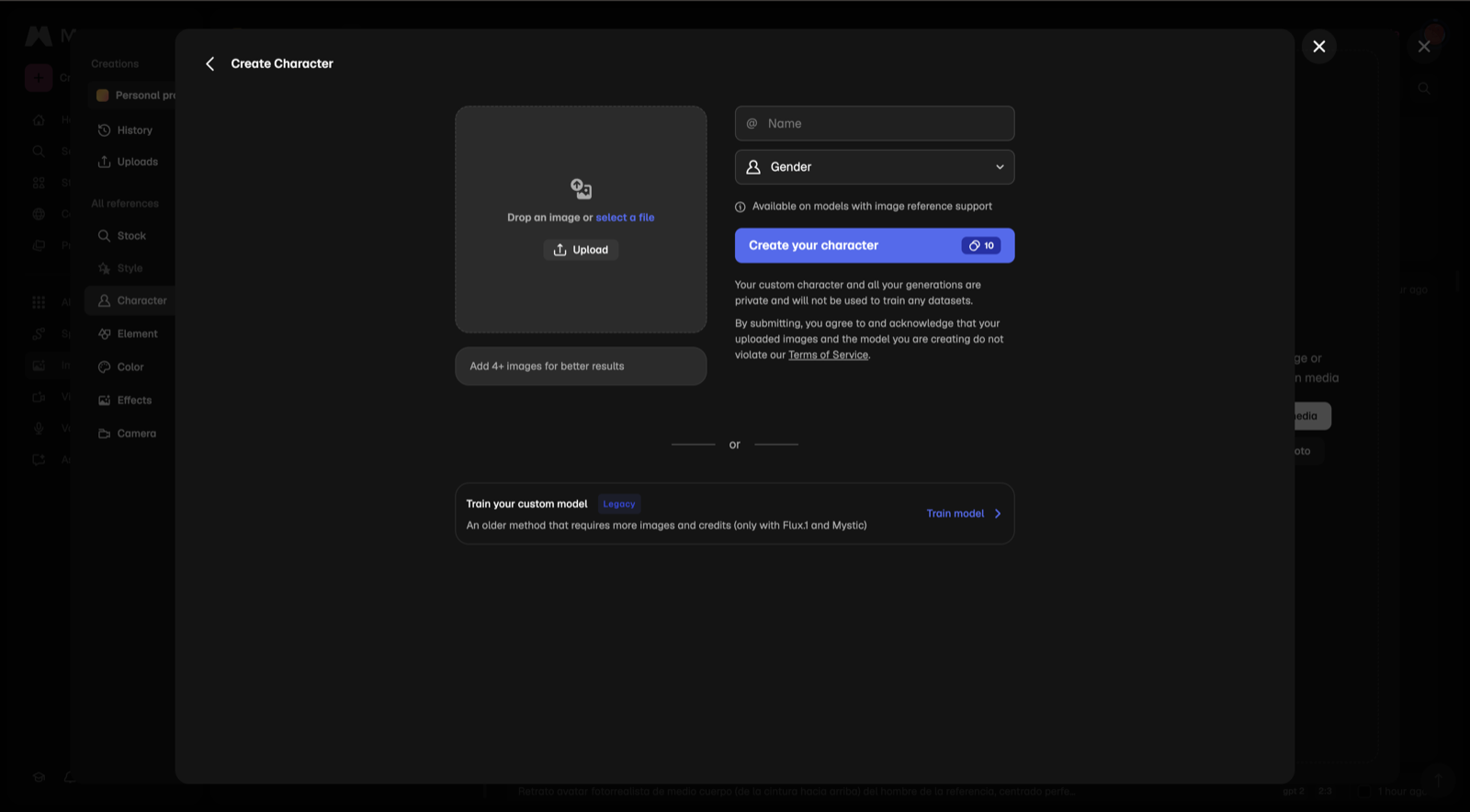Click the Effects icon in sidebar
The height and width of the screenshot is (812, 1470).
pyautogui.click(x=104, y=400)
